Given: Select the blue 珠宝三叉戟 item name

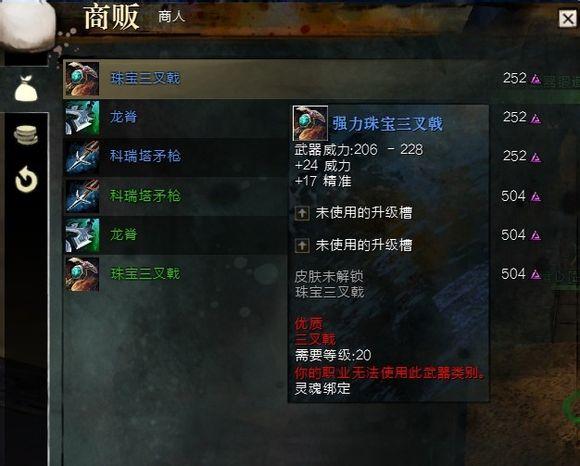Looking at the screenshot, I should (145, 78).
